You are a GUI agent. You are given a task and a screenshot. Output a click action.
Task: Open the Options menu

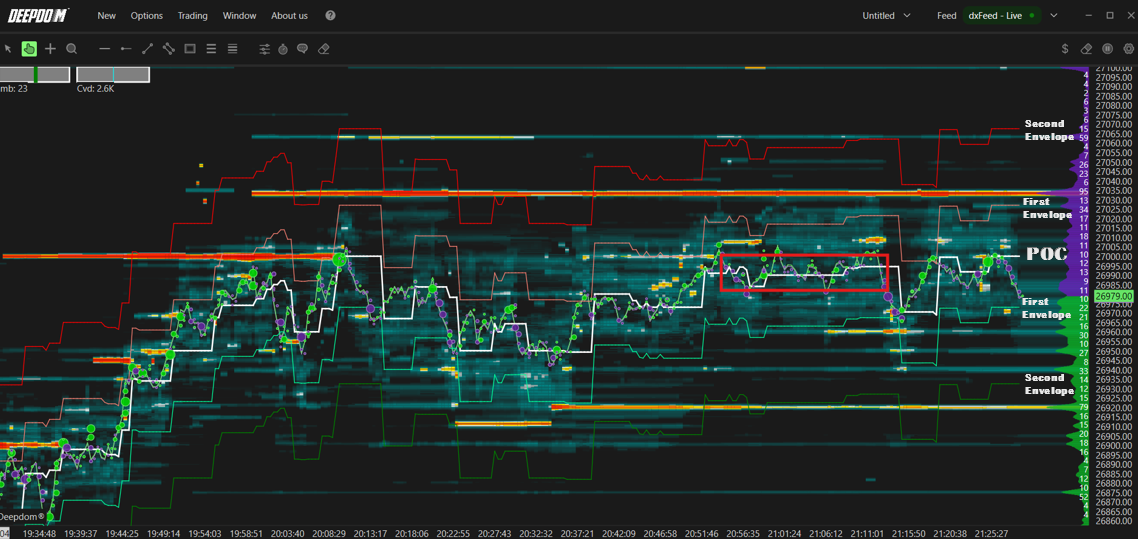(x=147, y=15)
